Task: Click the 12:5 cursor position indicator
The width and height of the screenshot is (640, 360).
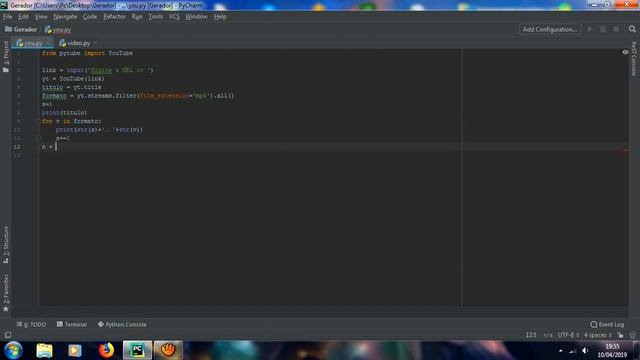Action: pyautogui.click(x=531, y=335)
